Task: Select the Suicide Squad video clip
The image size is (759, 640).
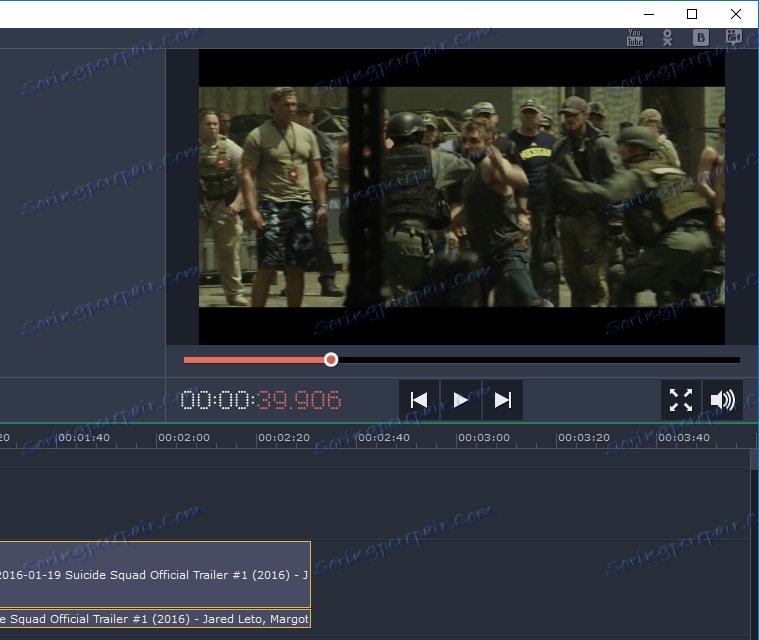Action: point(155,574)
